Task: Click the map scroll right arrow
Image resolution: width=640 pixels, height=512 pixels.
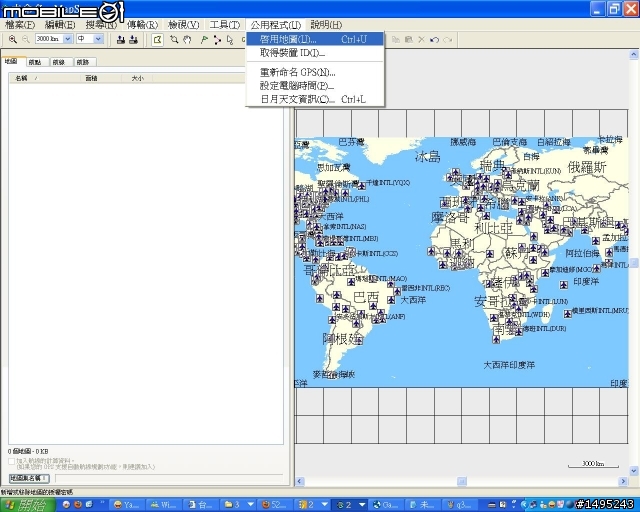Action: (x=623, y=481)
